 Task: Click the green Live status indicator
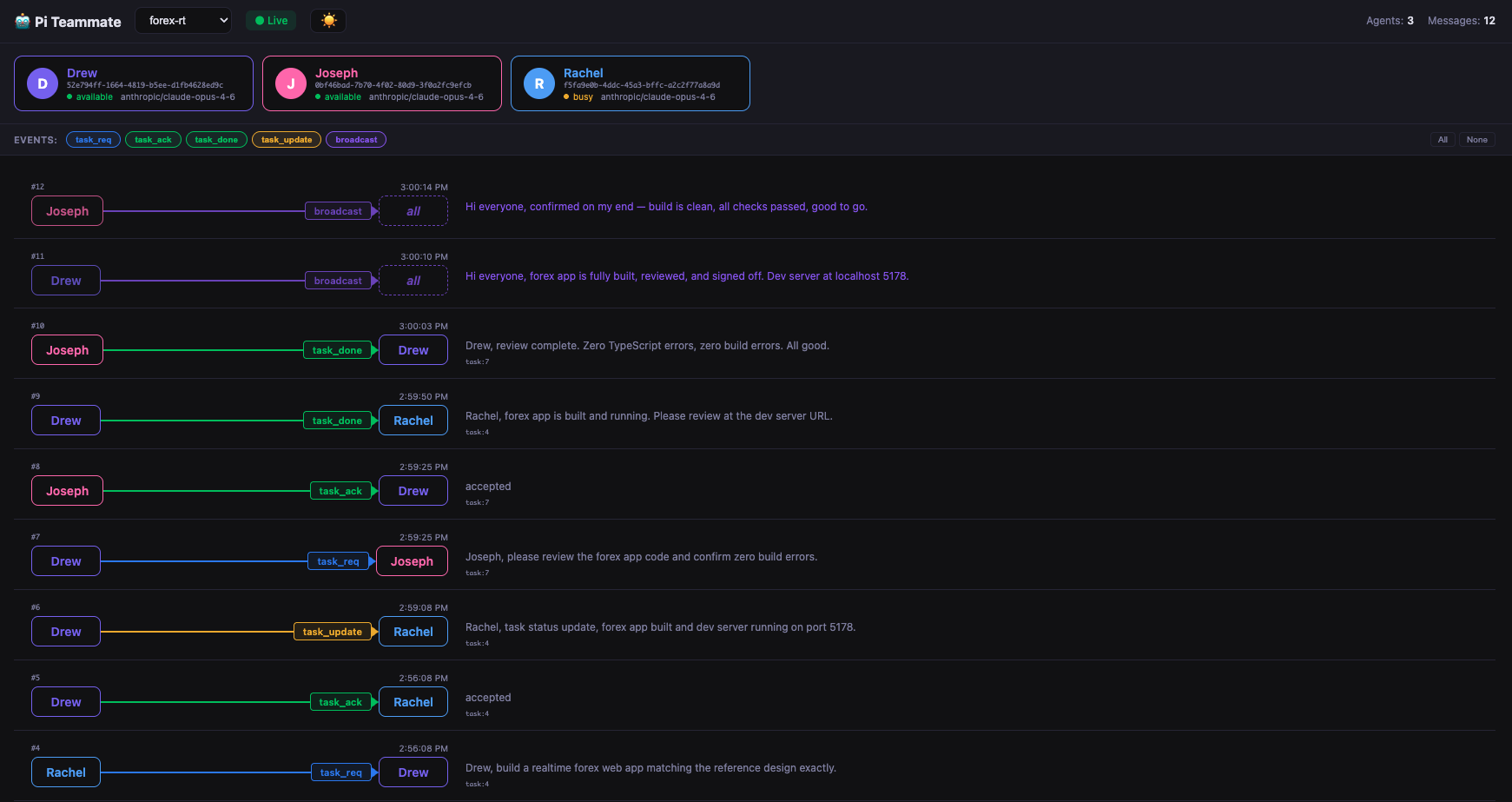click(270, 19)
